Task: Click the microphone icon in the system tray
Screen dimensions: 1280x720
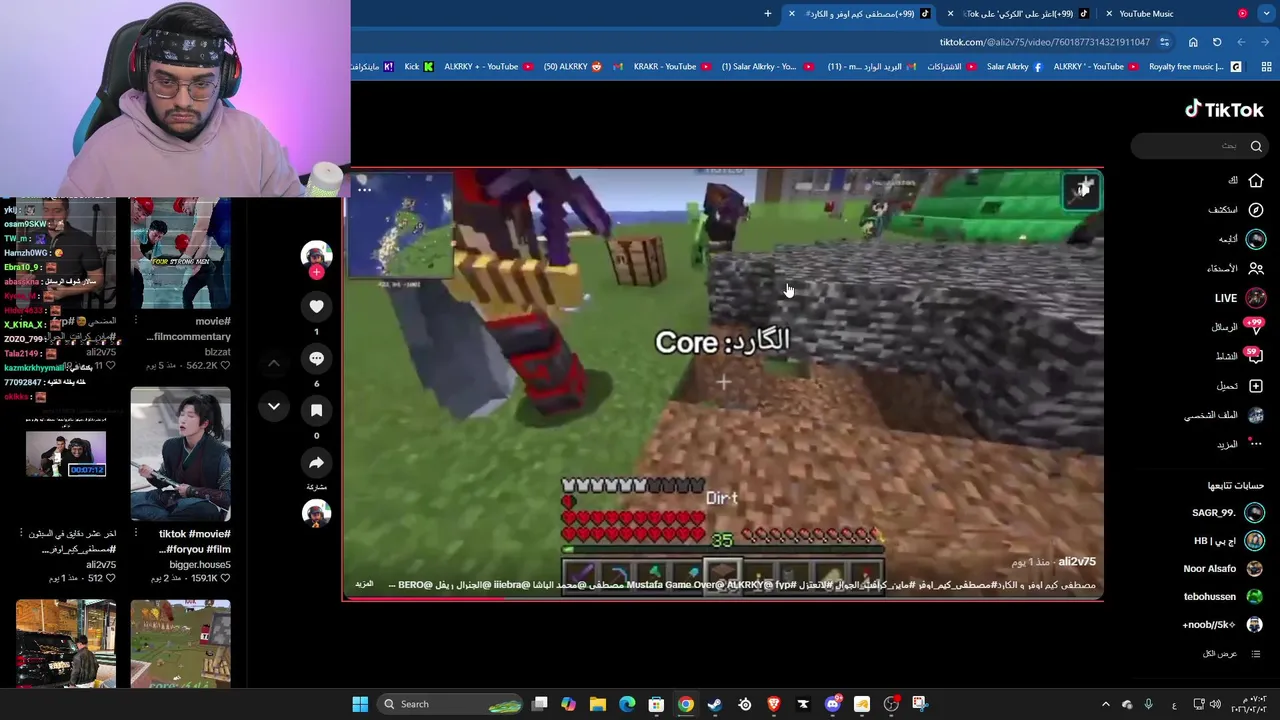Action: click(1148, 704)
